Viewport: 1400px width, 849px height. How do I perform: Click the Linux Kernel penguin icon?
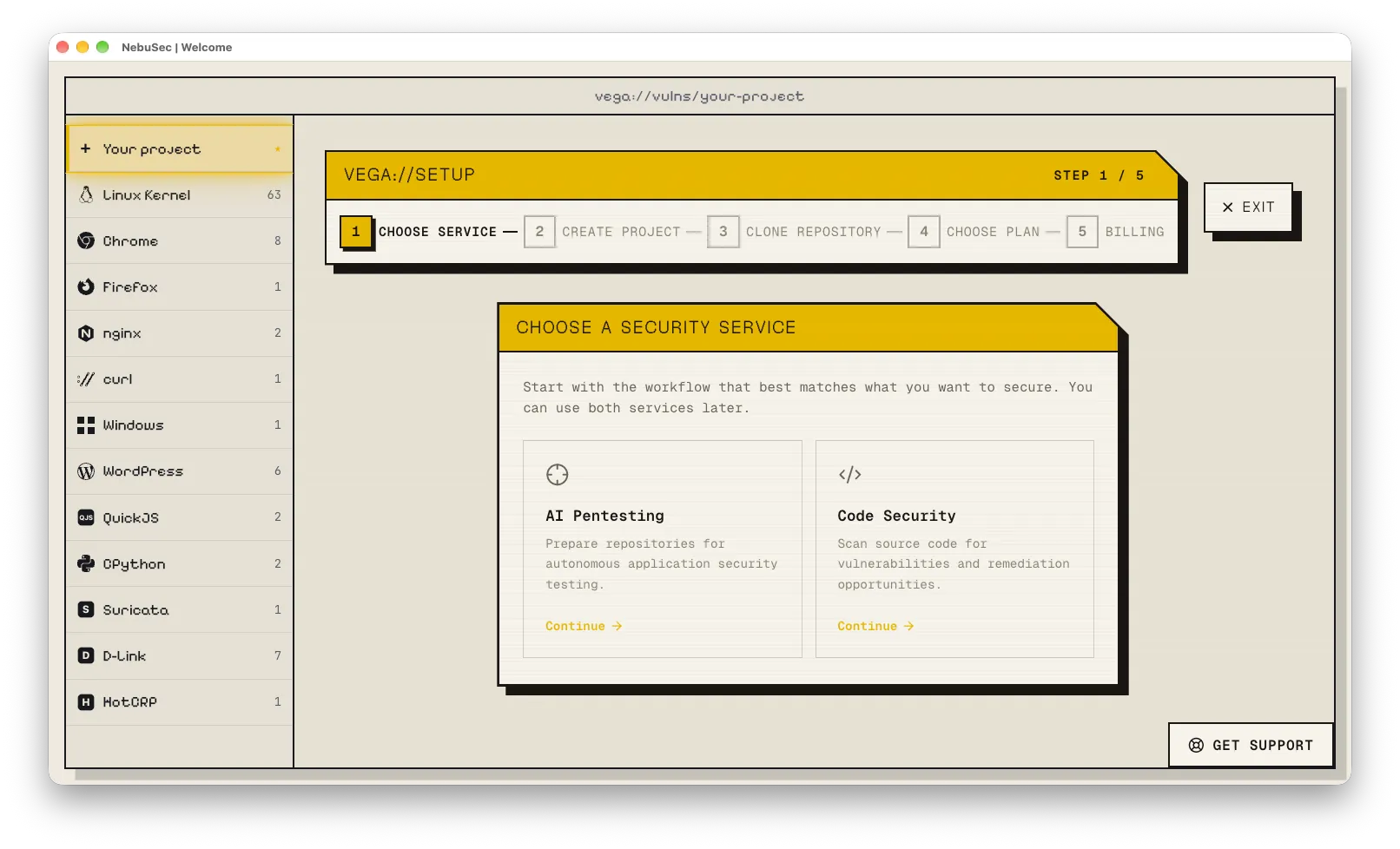86,194
